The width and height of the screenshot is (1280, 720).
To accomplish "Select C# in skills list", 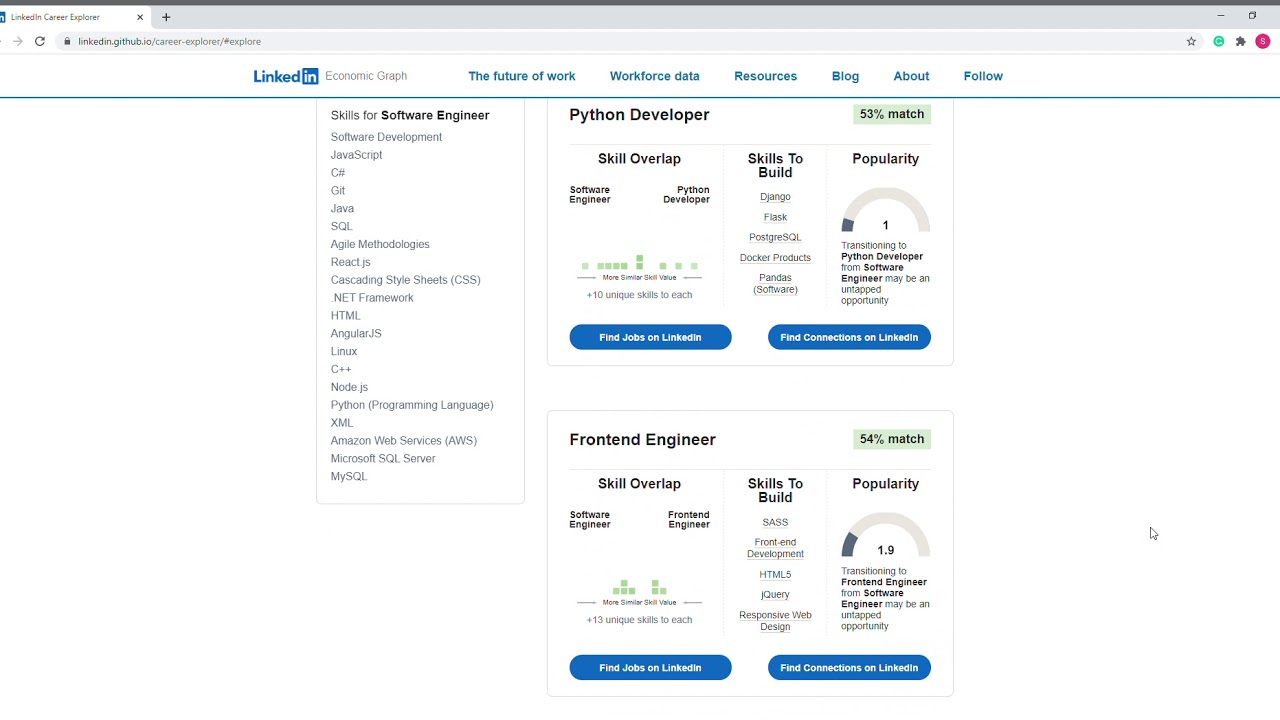I will pyautogui.click(x=338, y=173).
